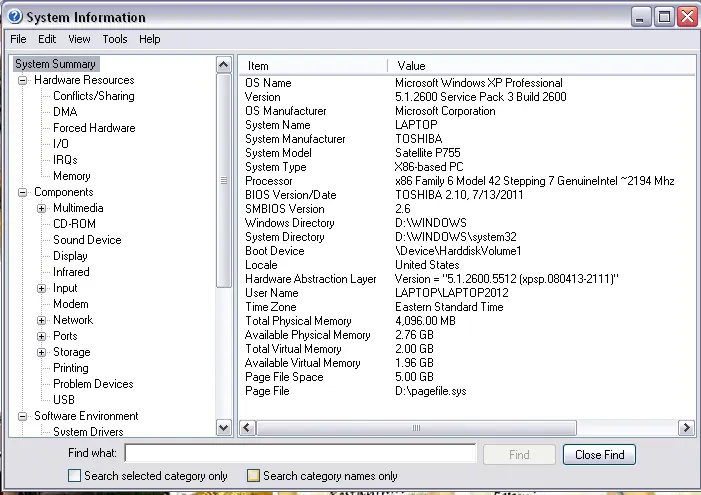Click the tree panel vertical scrollbar thumb
The image size is (701, 495).
[224, 181]
